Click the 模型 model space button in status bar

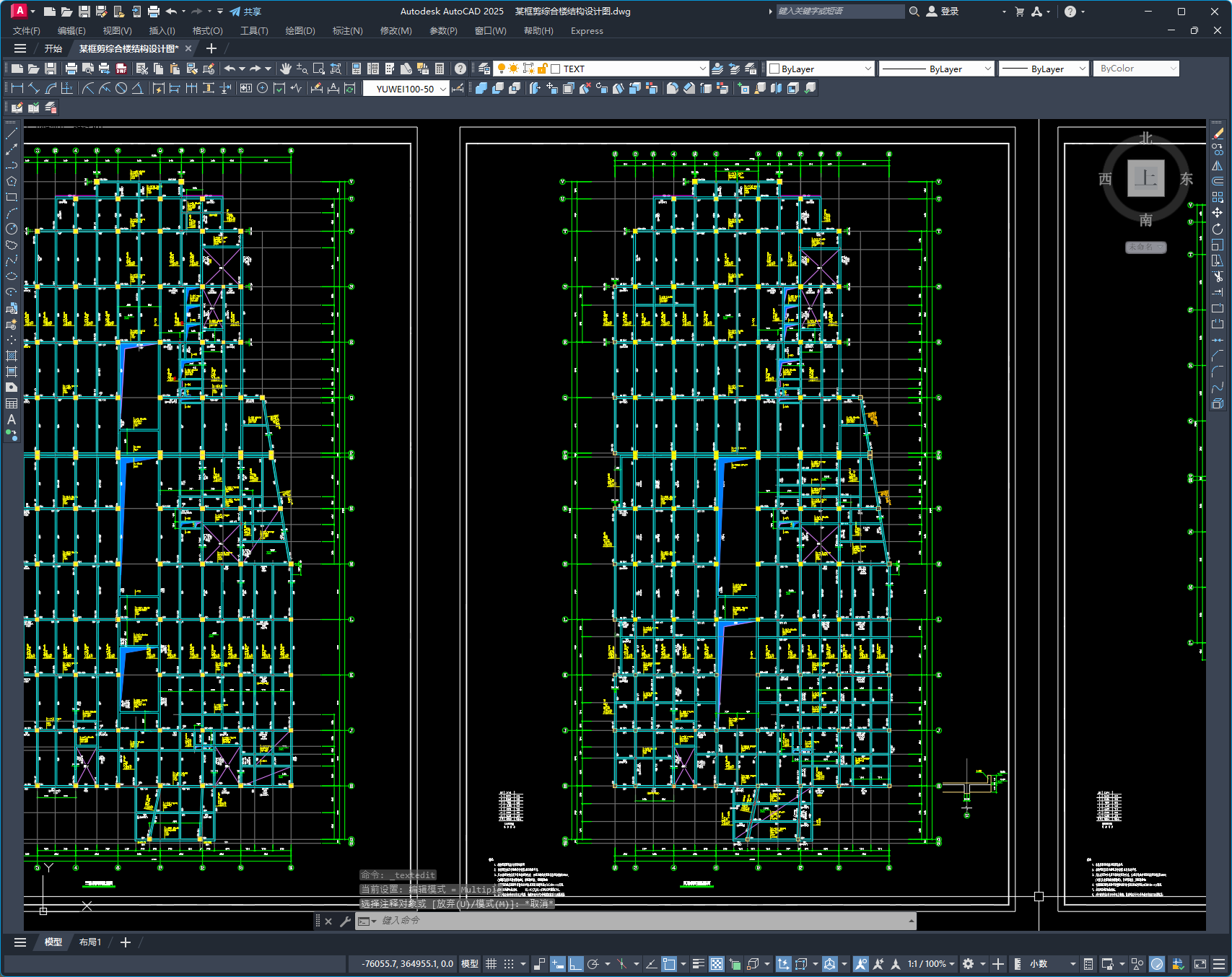tap(470, 964)
